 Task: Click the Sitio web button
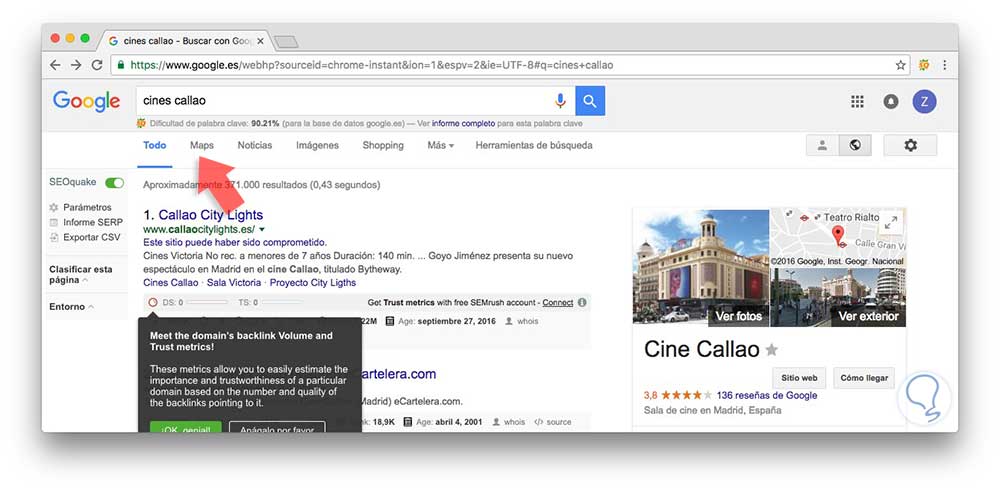point(799,378)
